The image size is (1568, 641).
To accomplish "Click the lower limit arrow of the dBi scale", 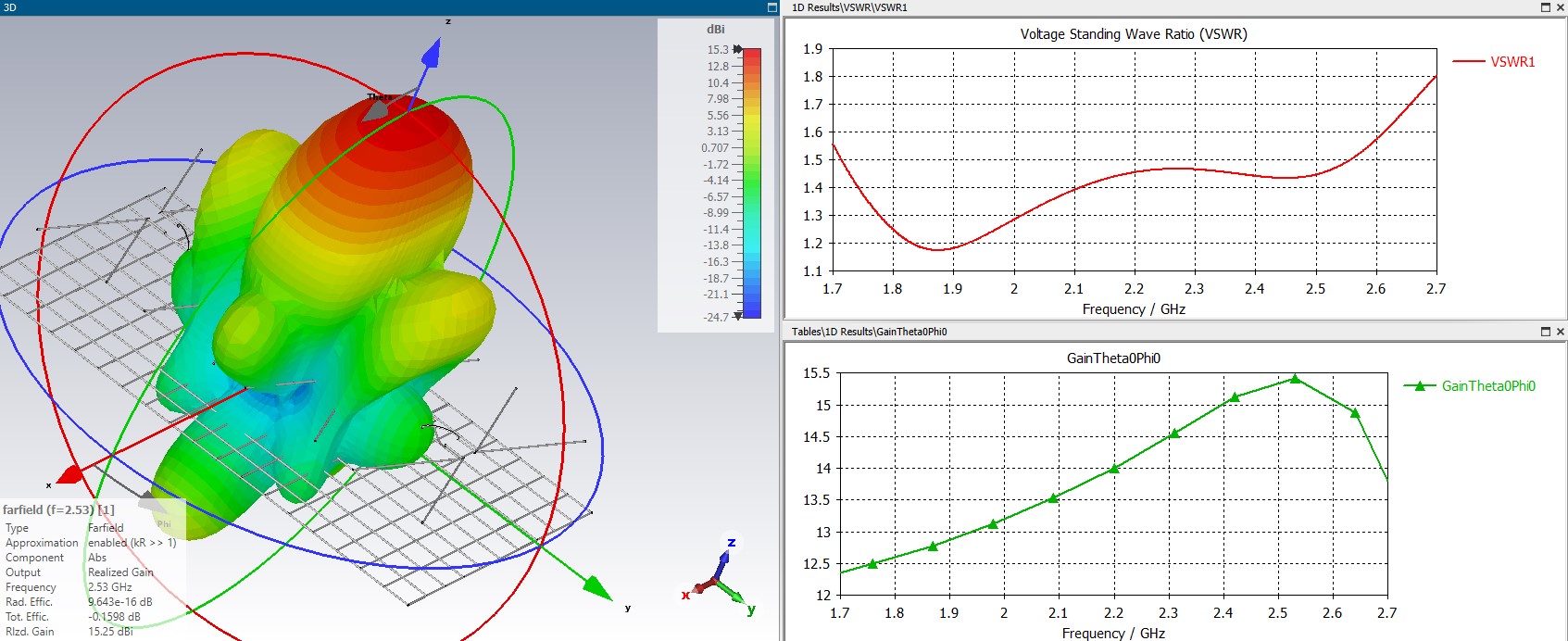I will [x=738, y=316].
